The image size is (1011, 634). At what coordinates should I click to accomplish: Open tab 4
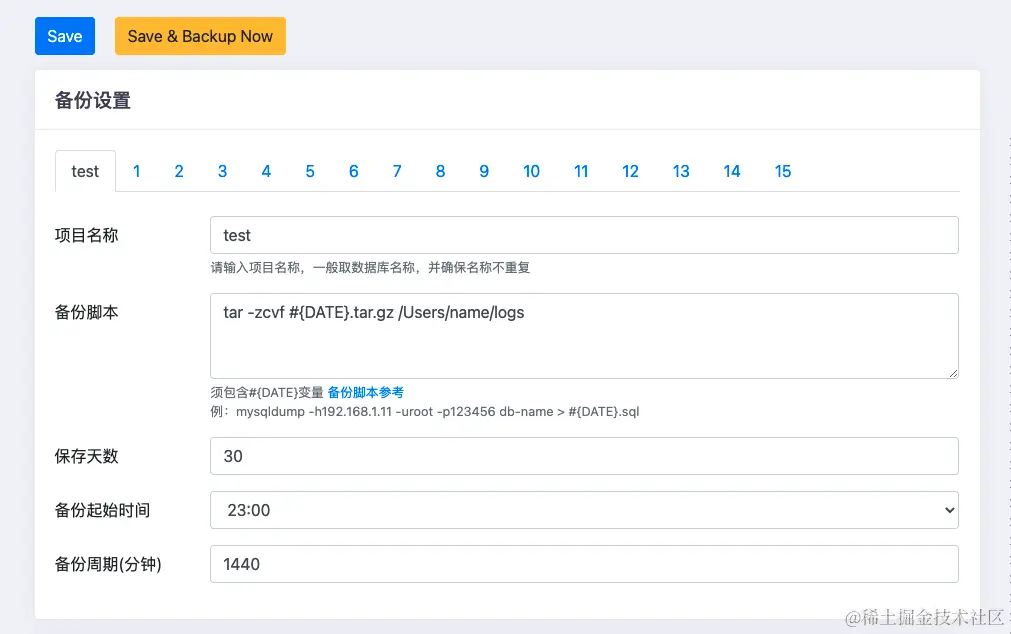pos(266,171)
